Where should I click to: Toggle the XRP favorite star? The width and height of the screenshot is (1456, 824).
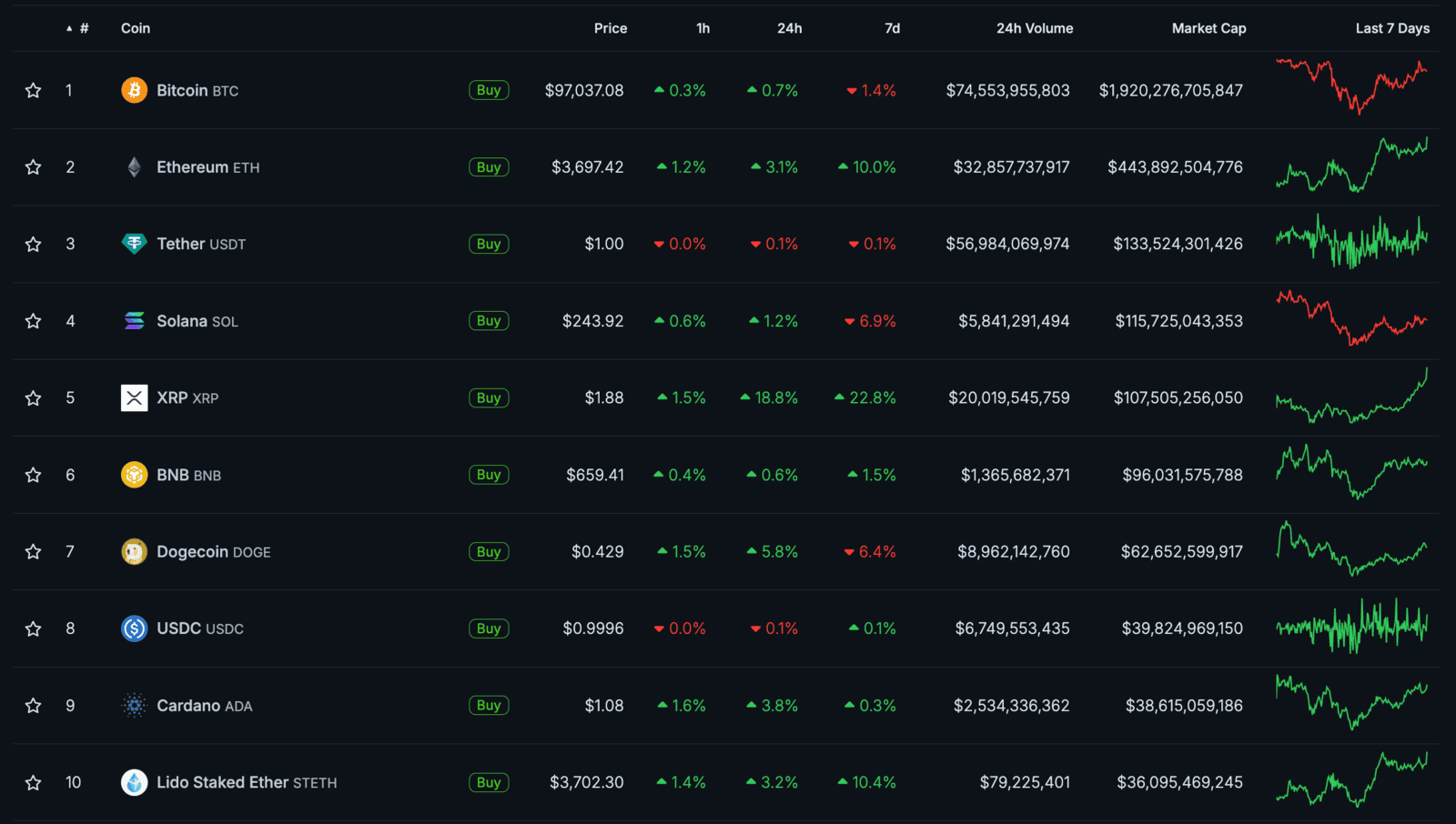click(33, 397)
